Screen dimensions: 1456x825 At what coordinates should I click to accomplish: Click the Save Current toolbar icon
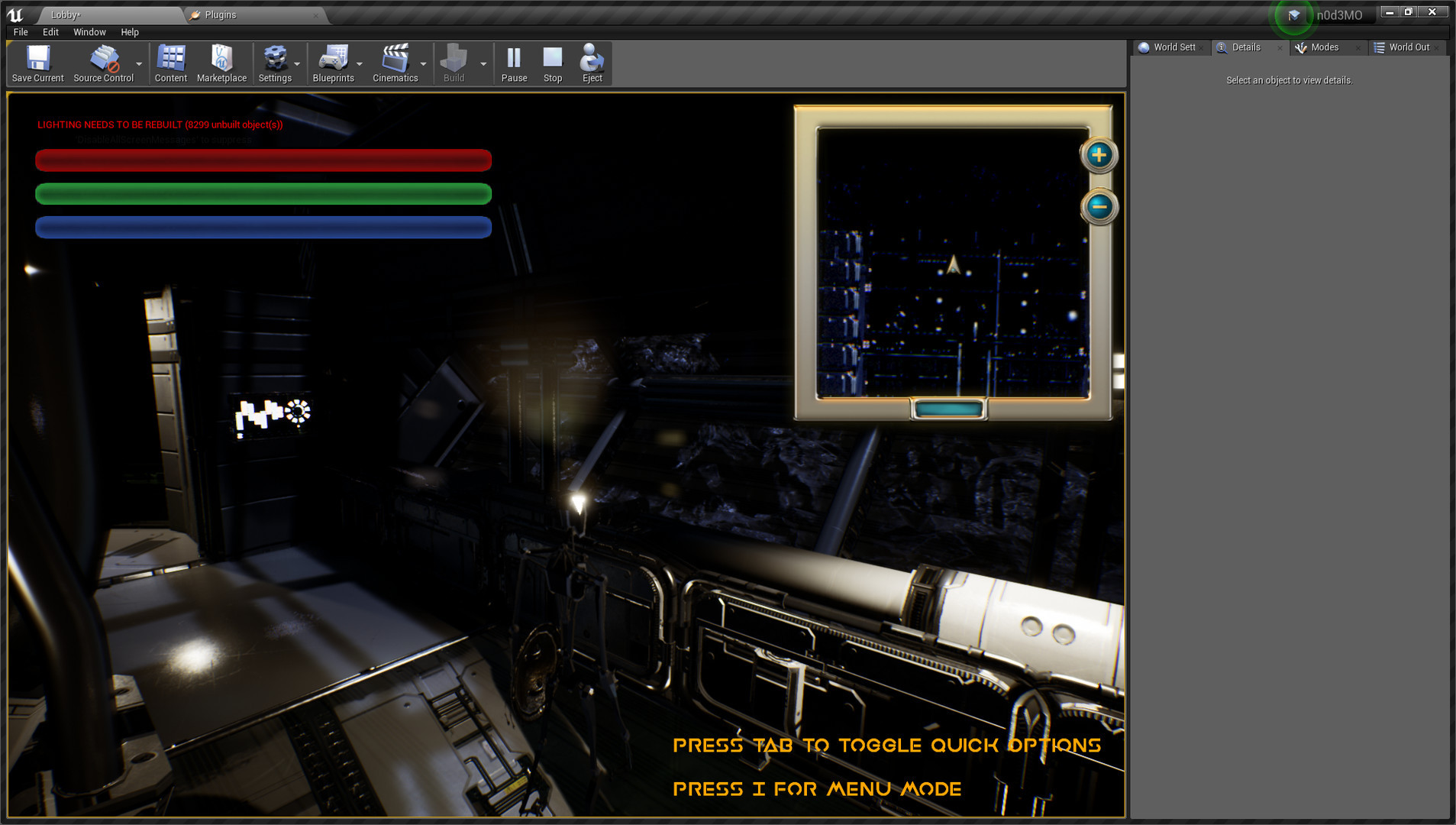pos(37,63)
